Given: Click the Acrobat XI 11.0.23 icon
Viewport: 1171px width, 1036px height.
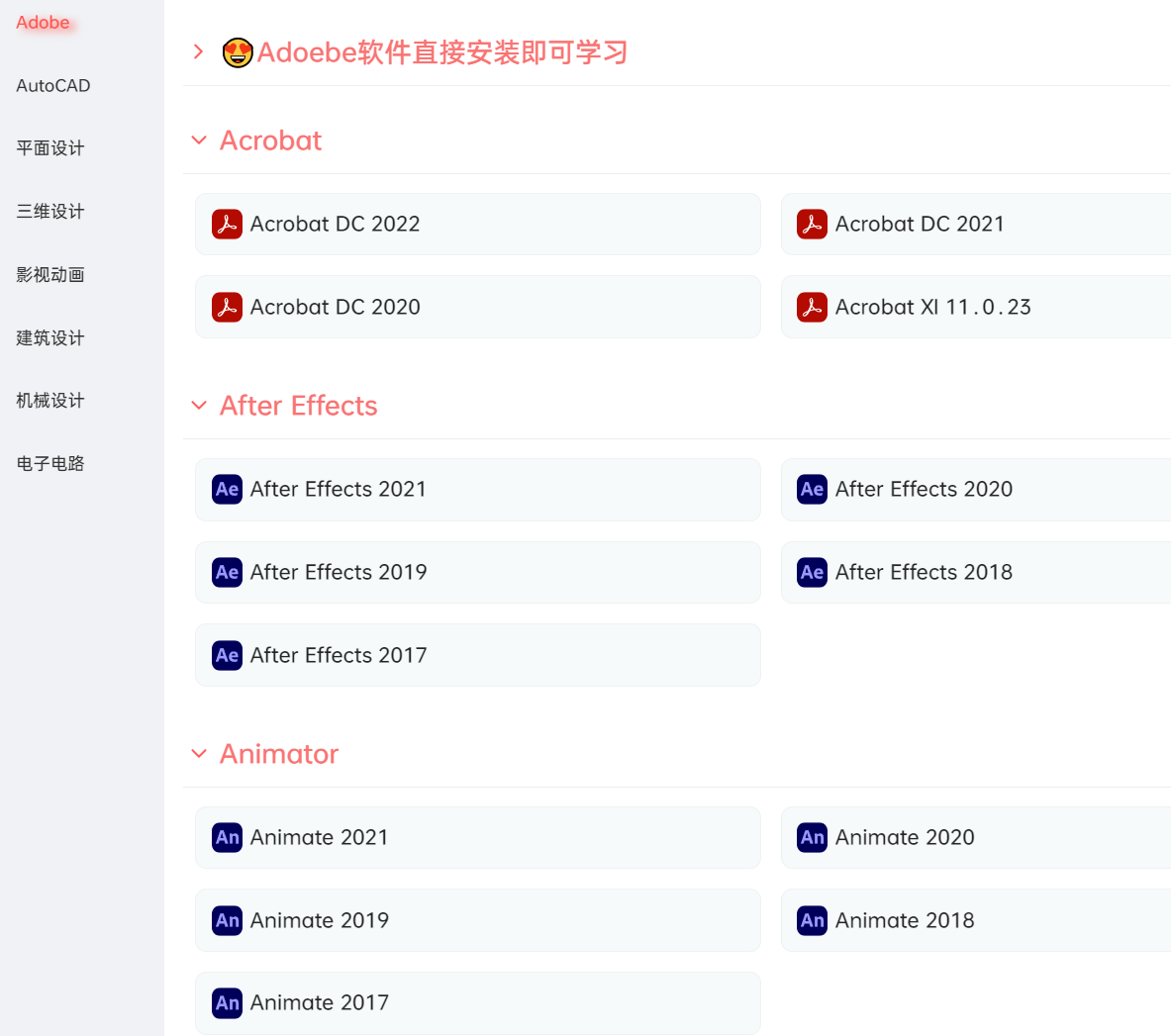Looking at the screenshot, I should [812, 308].
